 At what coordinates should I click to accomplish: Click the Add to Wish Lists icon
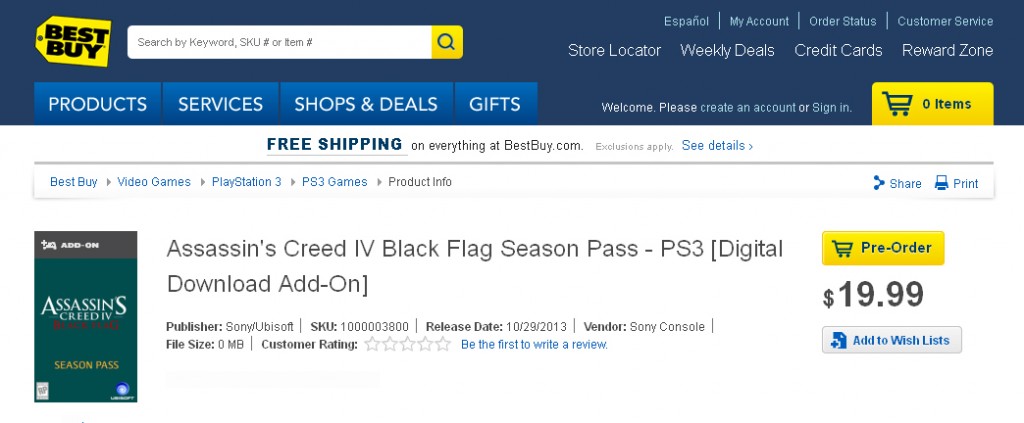tap(838, 340)
